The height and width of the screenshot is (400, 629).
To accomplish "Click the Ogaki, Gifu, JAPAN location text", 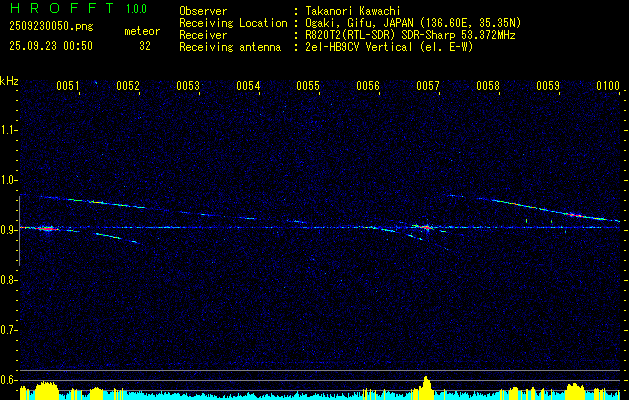I will pos(413,23).
